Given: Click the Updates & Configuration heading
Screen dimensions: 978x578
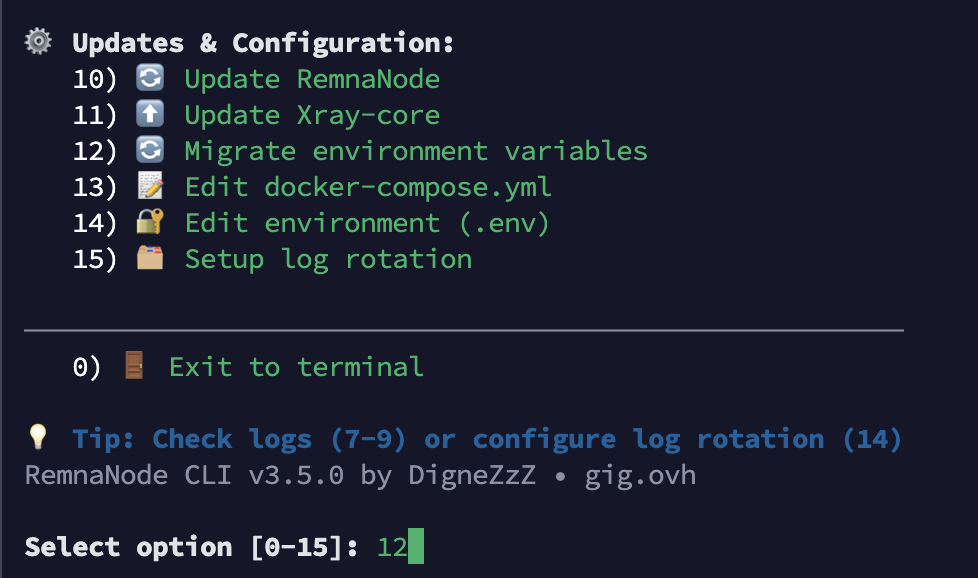Looking at the screenshot, I should [263, 43].
